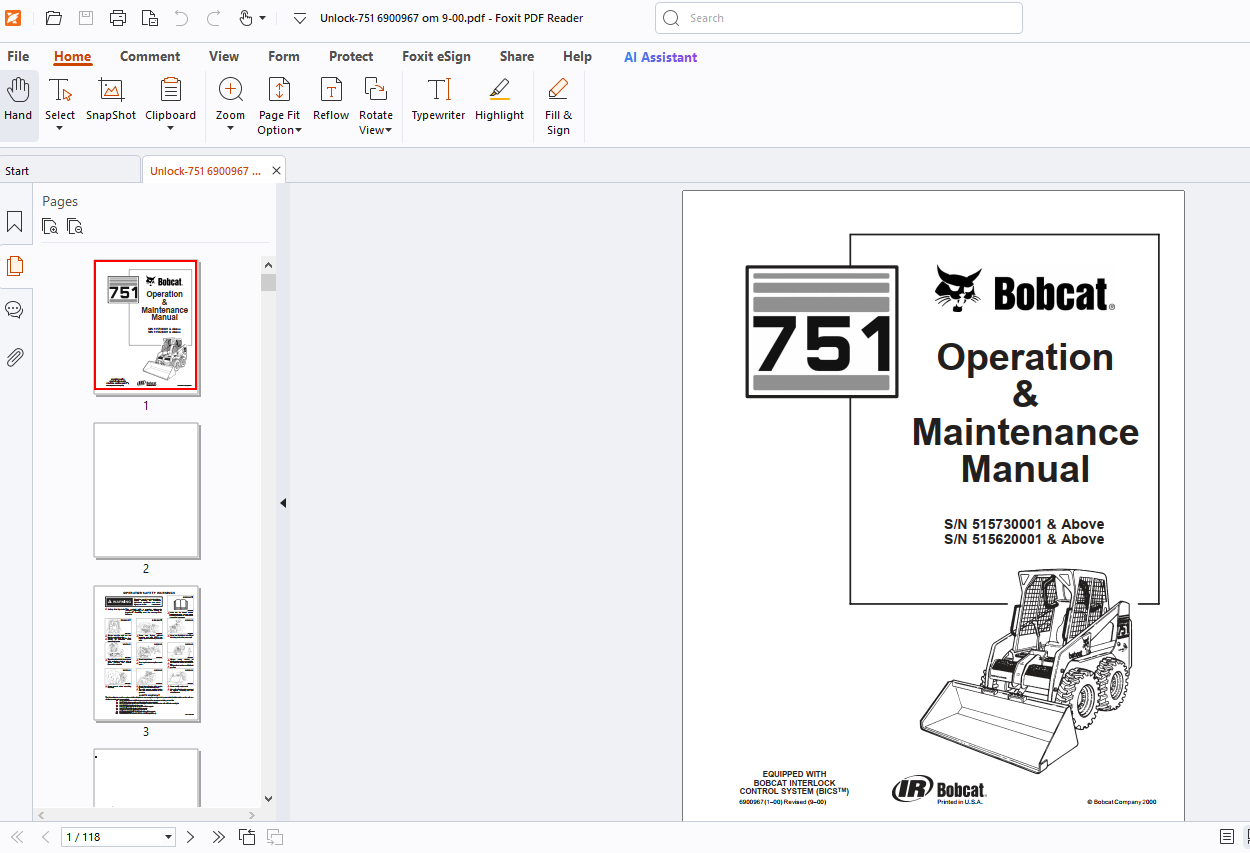Screen dimensions: 1250x853
Task: Enable Reflow view
Action: 331,100
